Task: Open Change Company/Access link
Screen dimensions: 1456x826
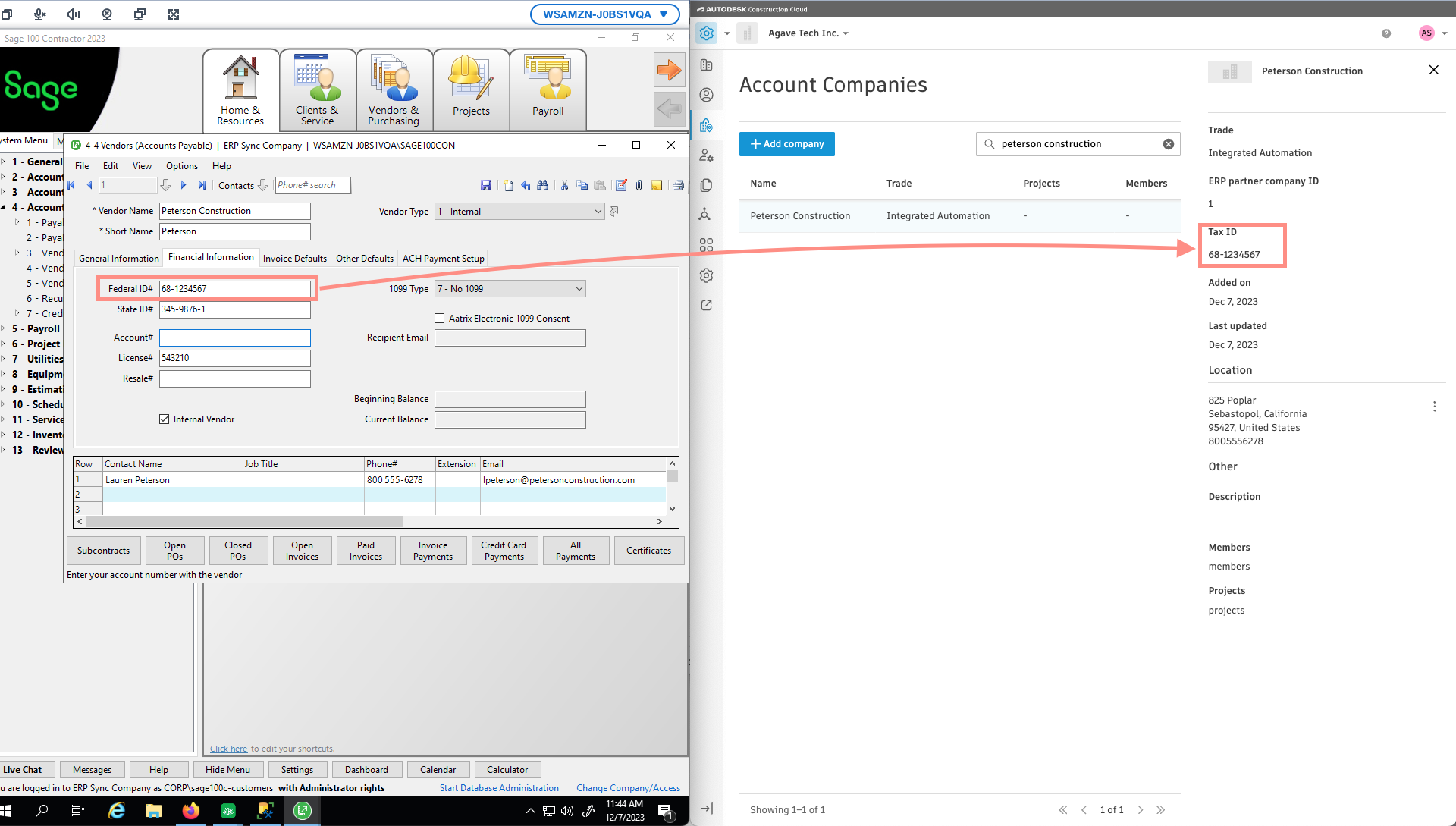Action: [x=628, y=788]
